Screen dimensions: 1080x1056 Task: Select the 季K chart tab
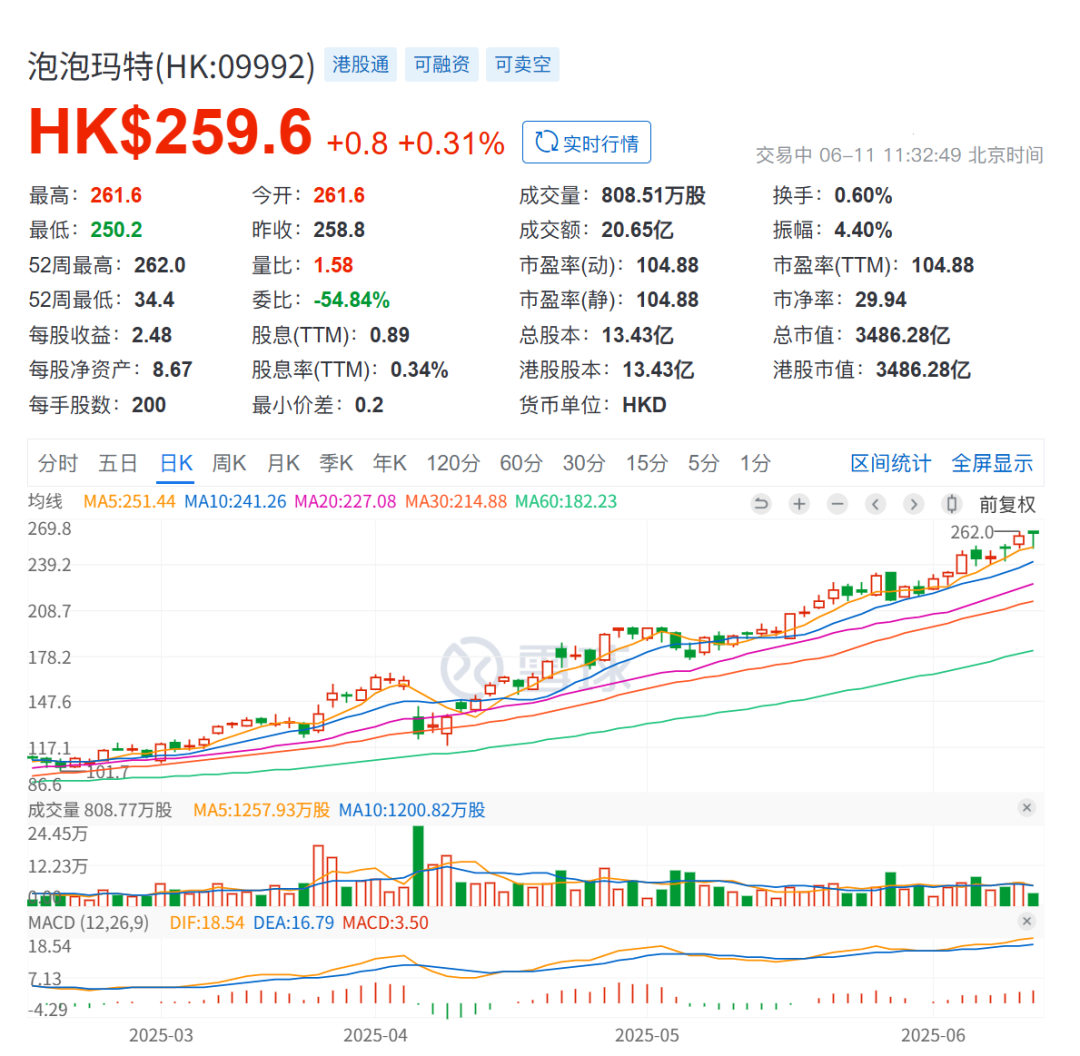336,463
